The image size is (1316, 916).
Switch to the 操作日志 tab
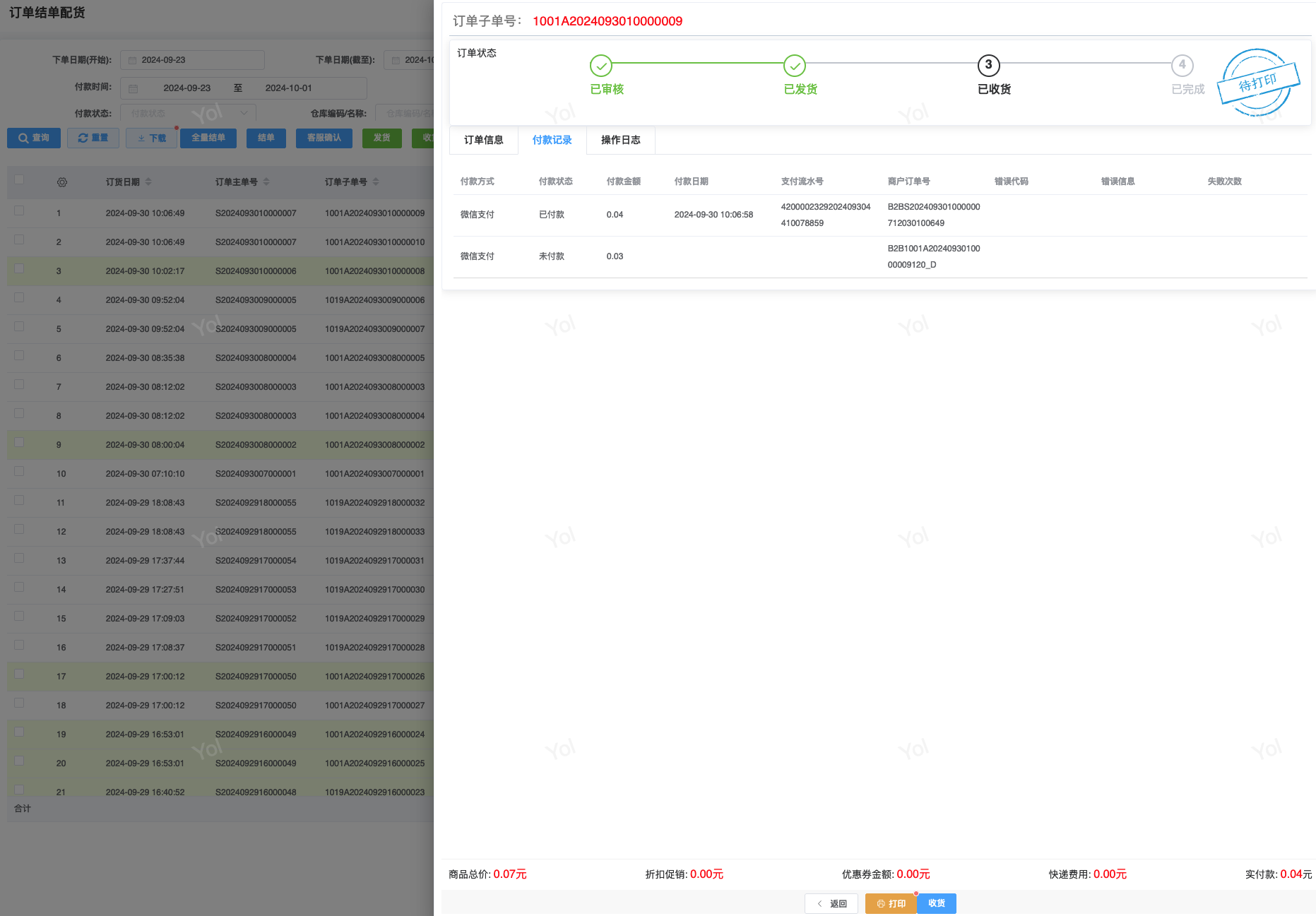click(620, 140)
